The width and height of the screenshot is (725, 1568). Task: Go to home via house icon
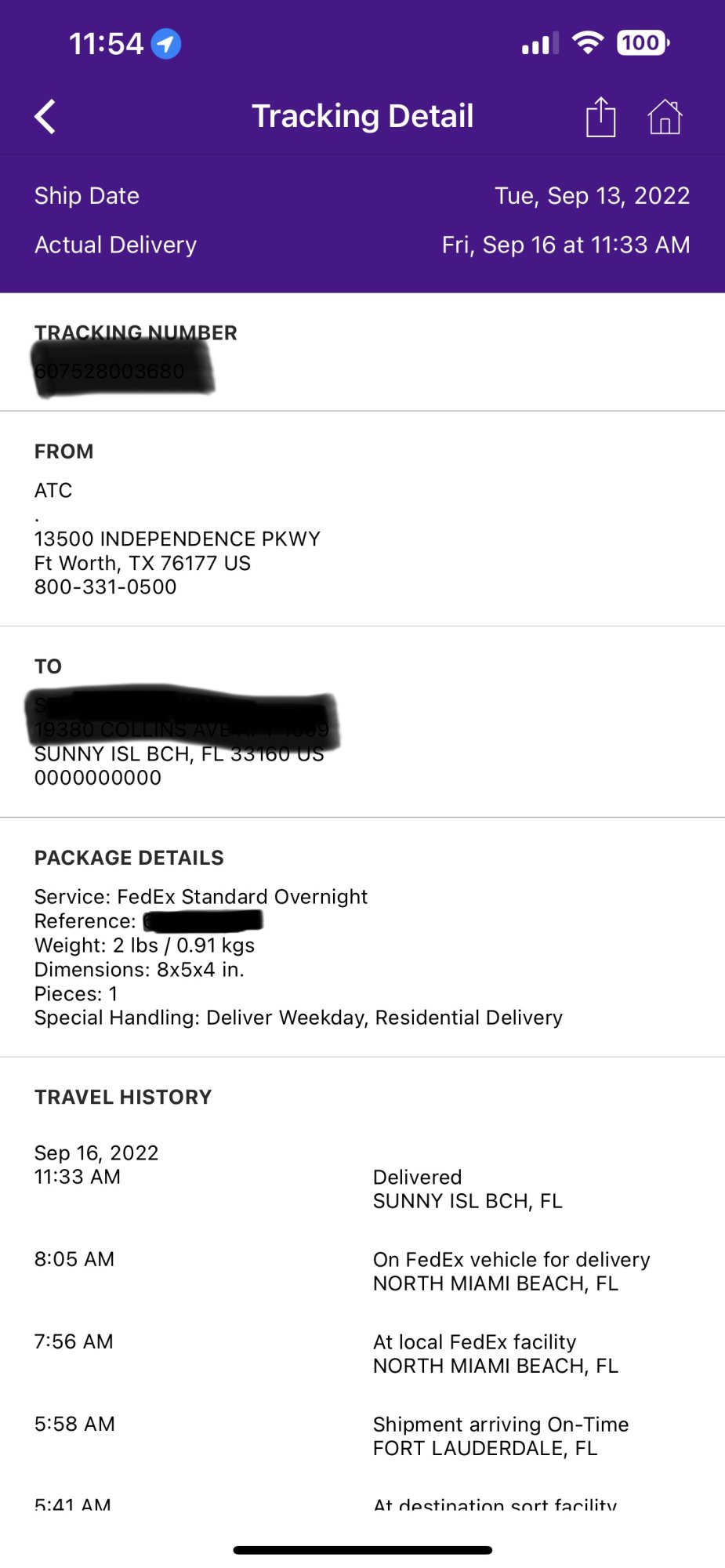pos(665,118)
